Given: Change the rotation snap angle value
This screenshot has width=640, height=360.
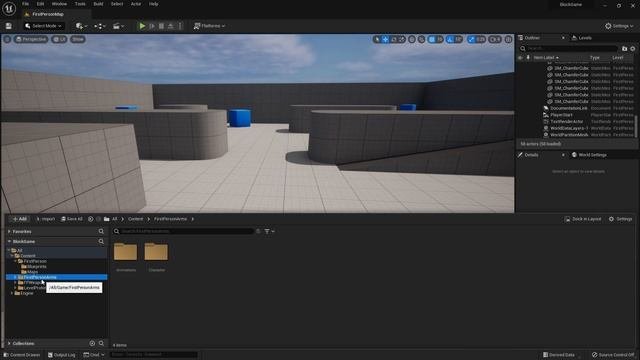Looking at the screenshot, I should click(x=458, y=39).
